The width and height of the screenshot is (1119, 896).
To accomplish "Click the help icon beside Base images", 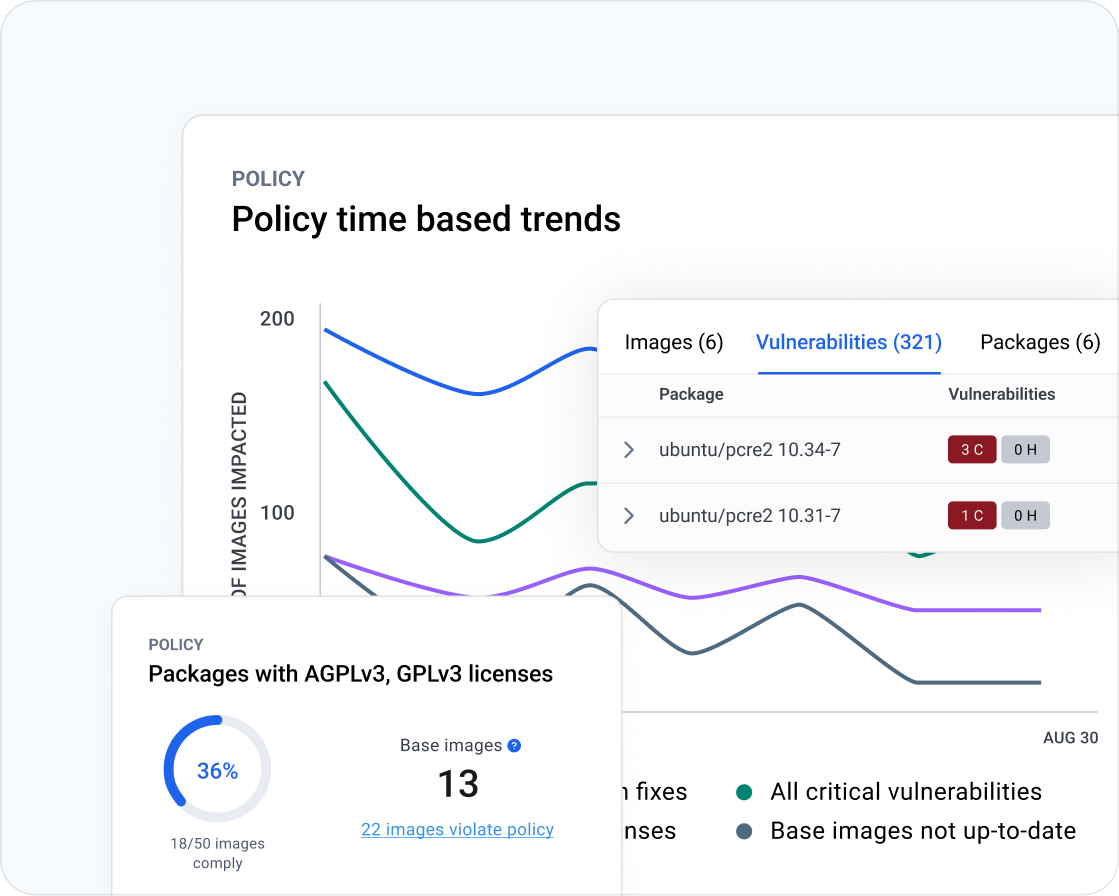I will [514, 745].
